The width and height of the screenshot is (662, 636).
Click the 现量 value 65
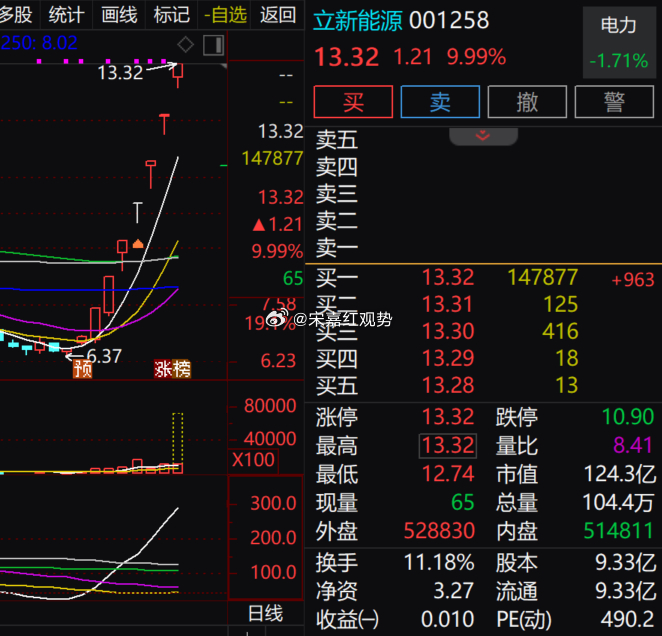click(463, 503)
